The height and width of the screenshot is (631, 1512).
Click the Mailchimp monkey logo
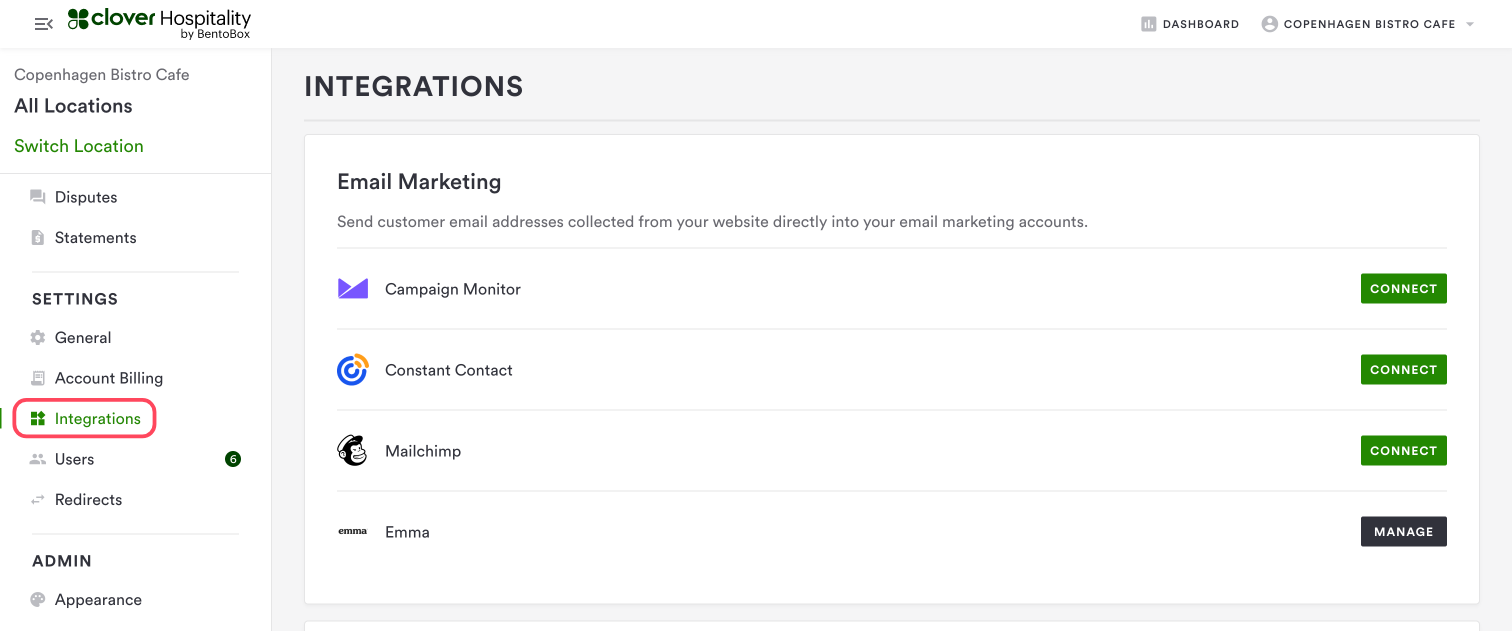click(352, 451)
